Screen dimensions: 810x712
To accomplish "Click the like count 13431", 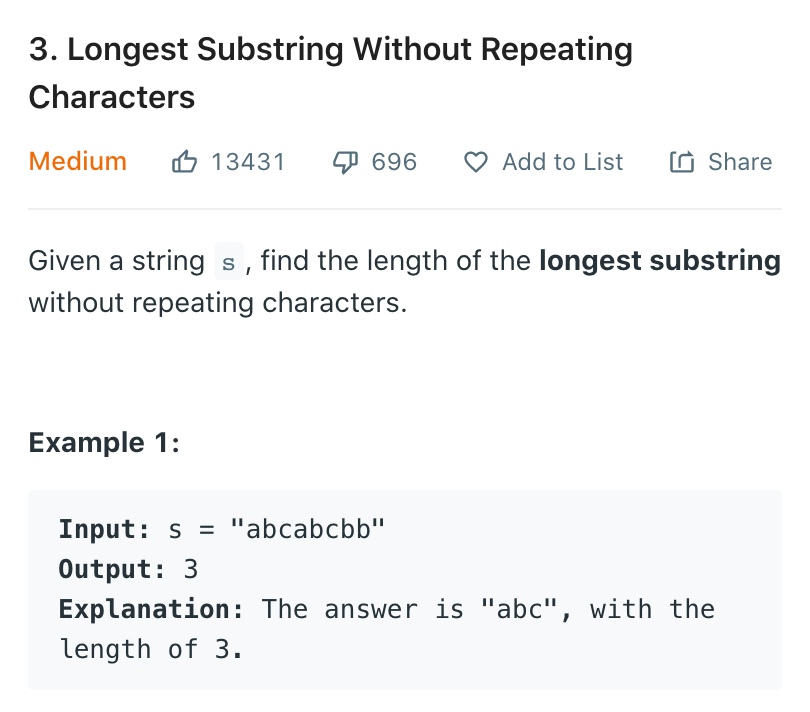I will click(x=248, y=162).
